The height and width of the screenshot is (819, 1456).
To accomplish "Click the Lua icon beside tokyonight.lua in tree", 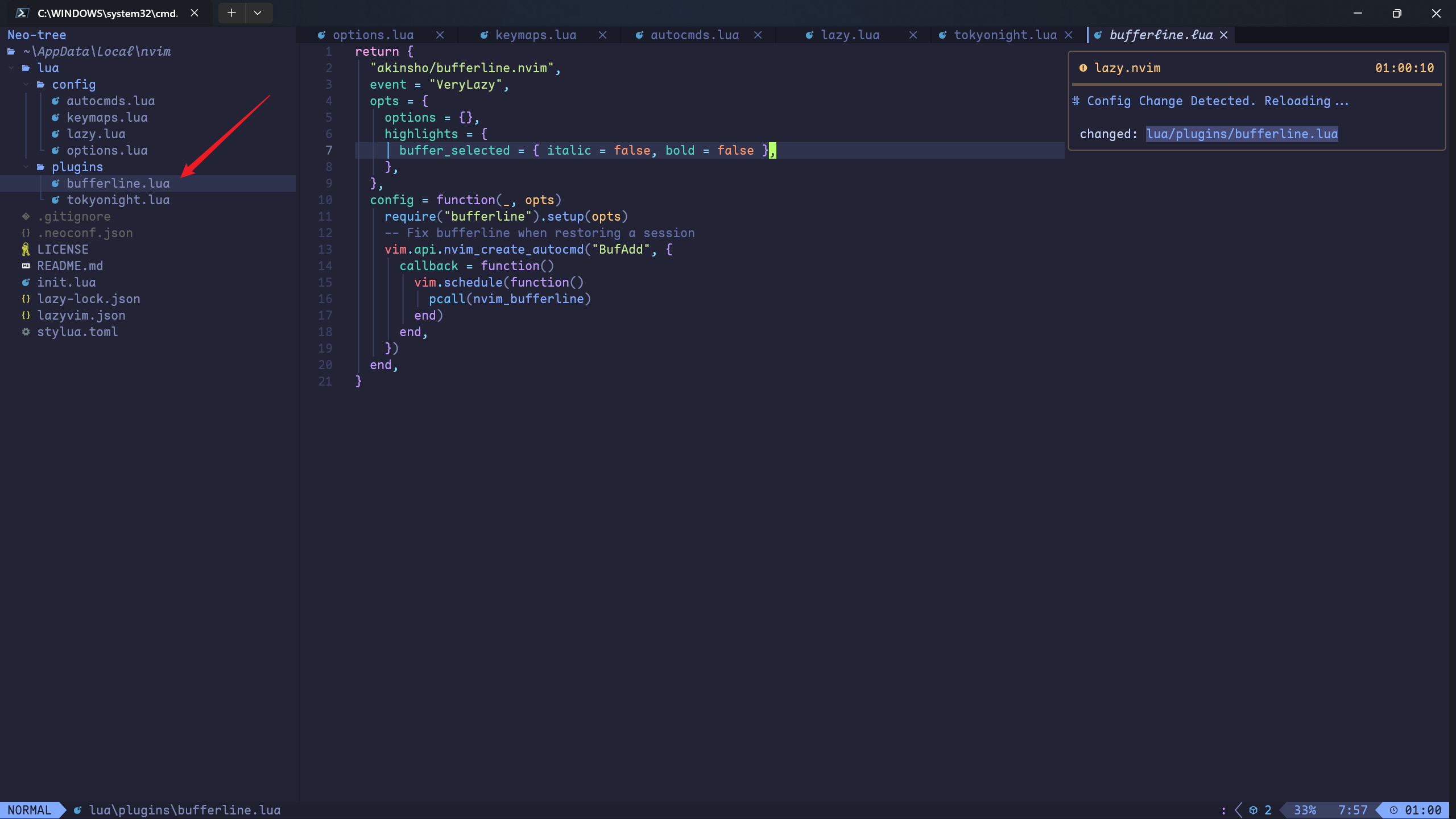I will click(x=55, y=200).
